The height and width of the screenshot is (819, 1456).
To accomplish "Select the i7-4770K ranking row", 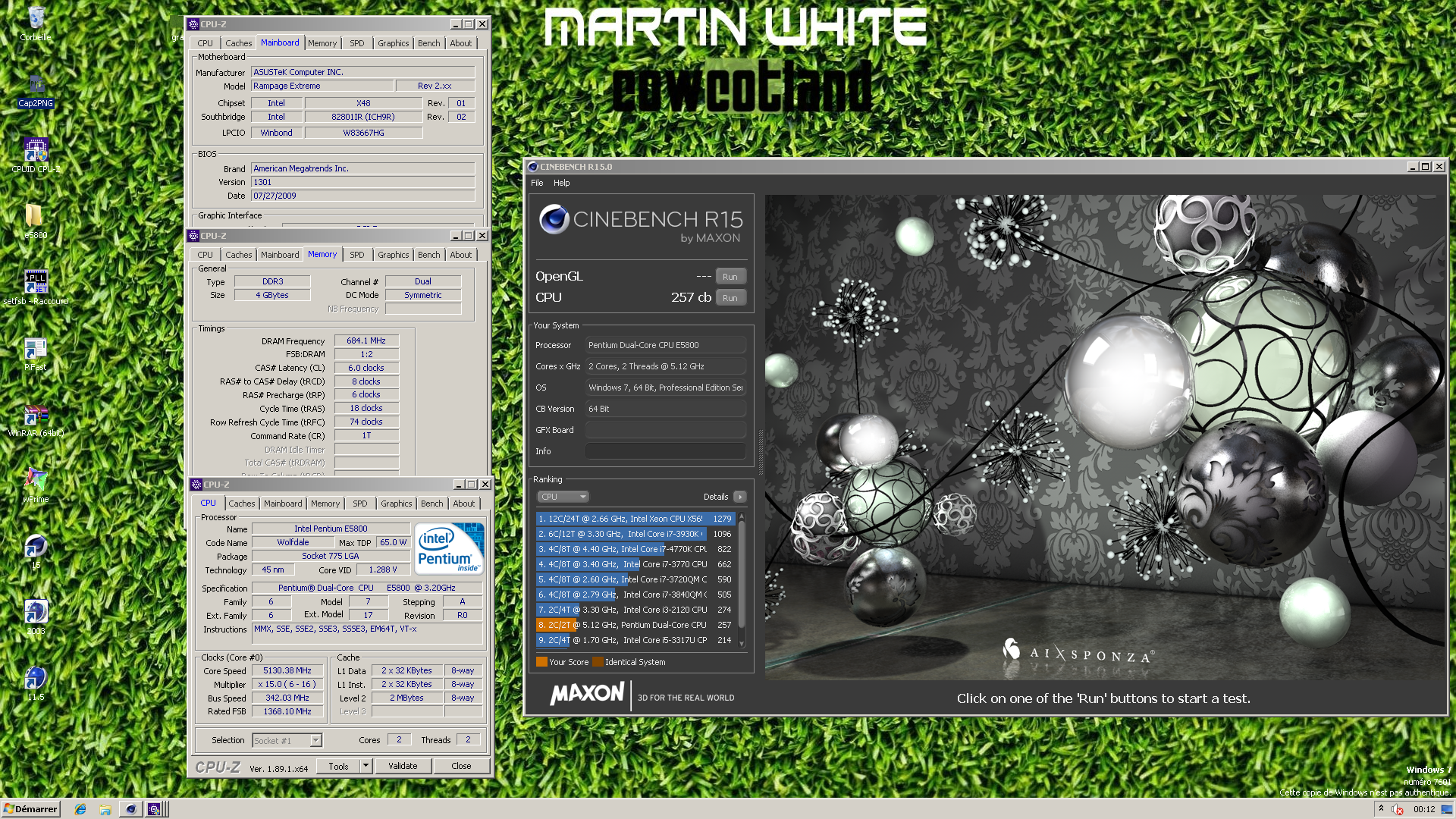I will pos(635,549).
